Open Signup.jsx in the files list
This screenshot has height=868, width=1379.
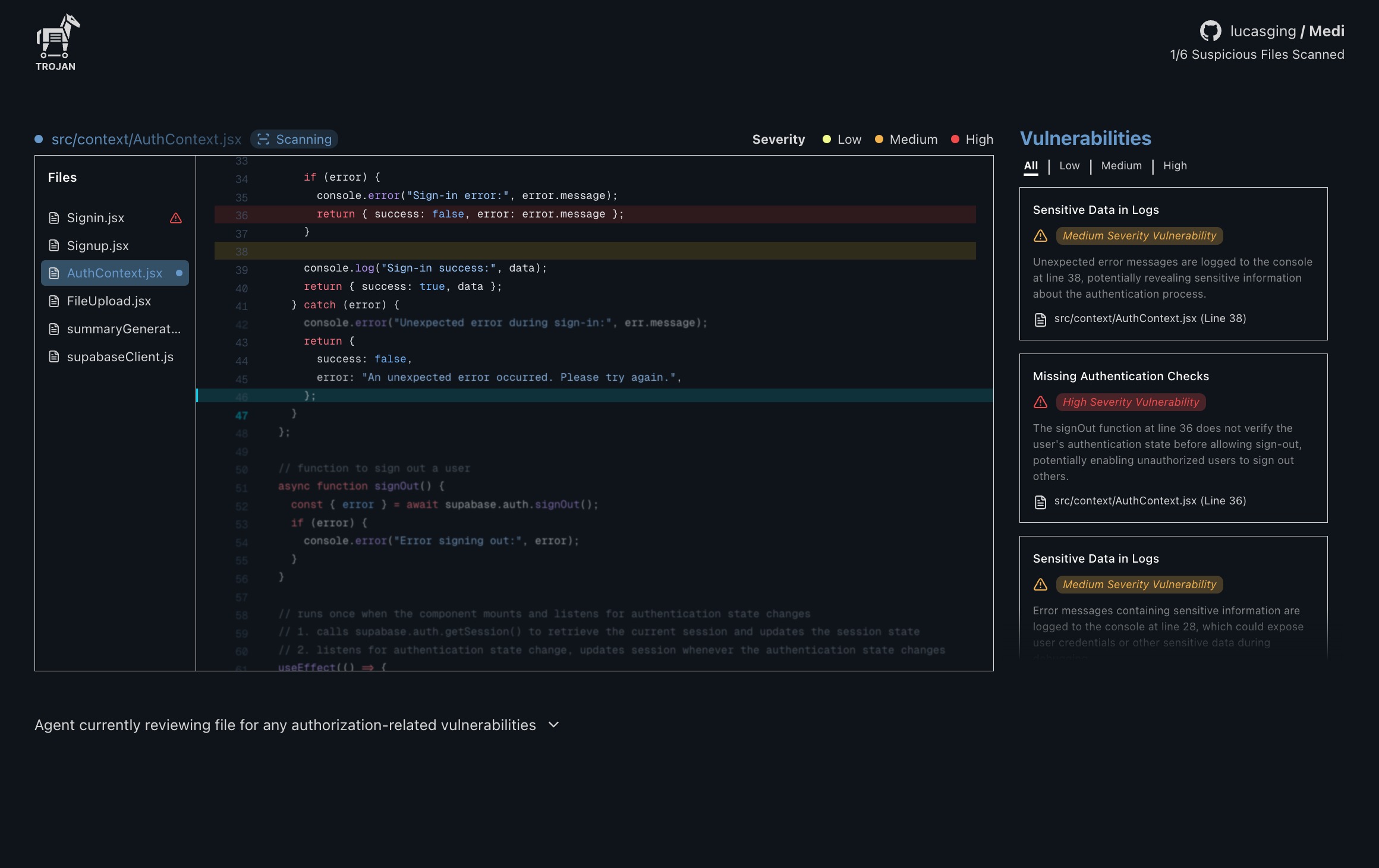point(98,246)
